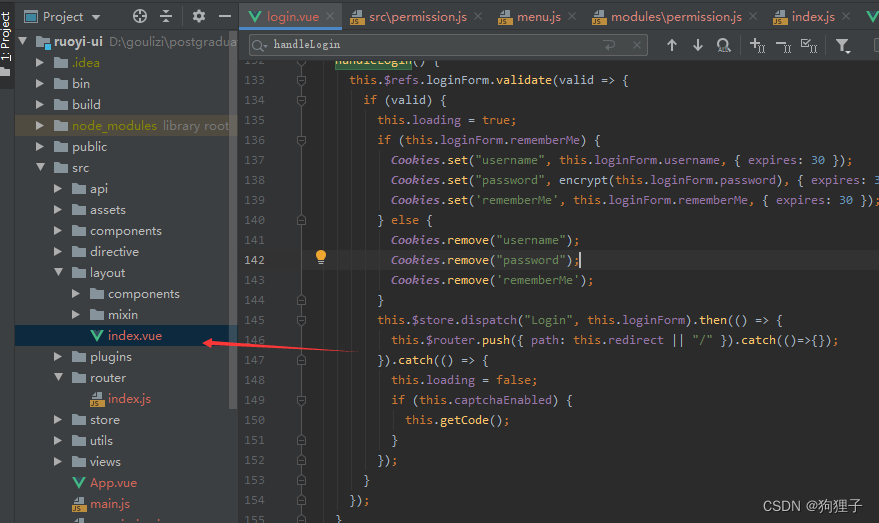879x523 pixels.
Task: Select the assets folder
Action: [x=108, y=210]
